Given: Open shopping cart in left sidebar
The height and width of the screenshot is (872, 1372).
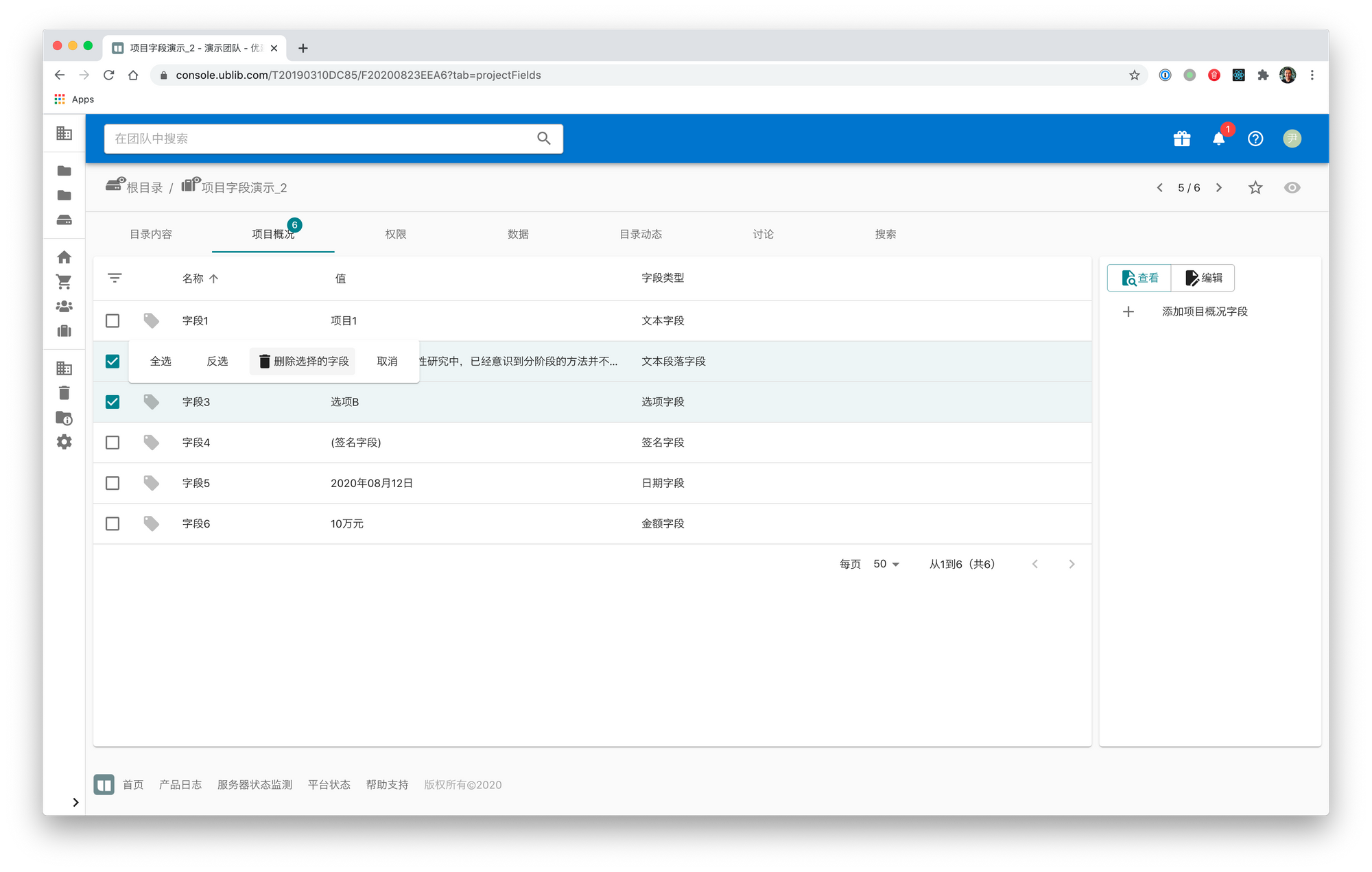Looking at the screenshot, I should click(64, 281).
